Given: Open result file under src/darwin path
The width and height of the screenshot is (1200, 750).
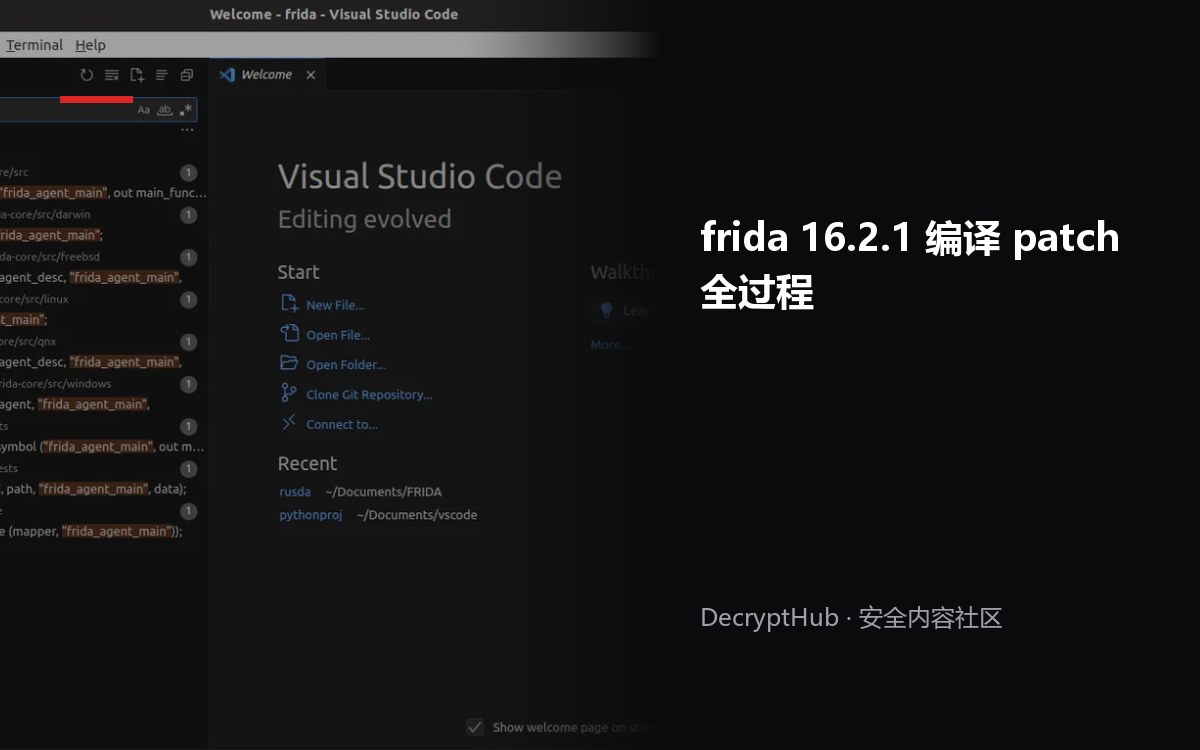Looking at the screenshot, I should click(x=100, y=214).
